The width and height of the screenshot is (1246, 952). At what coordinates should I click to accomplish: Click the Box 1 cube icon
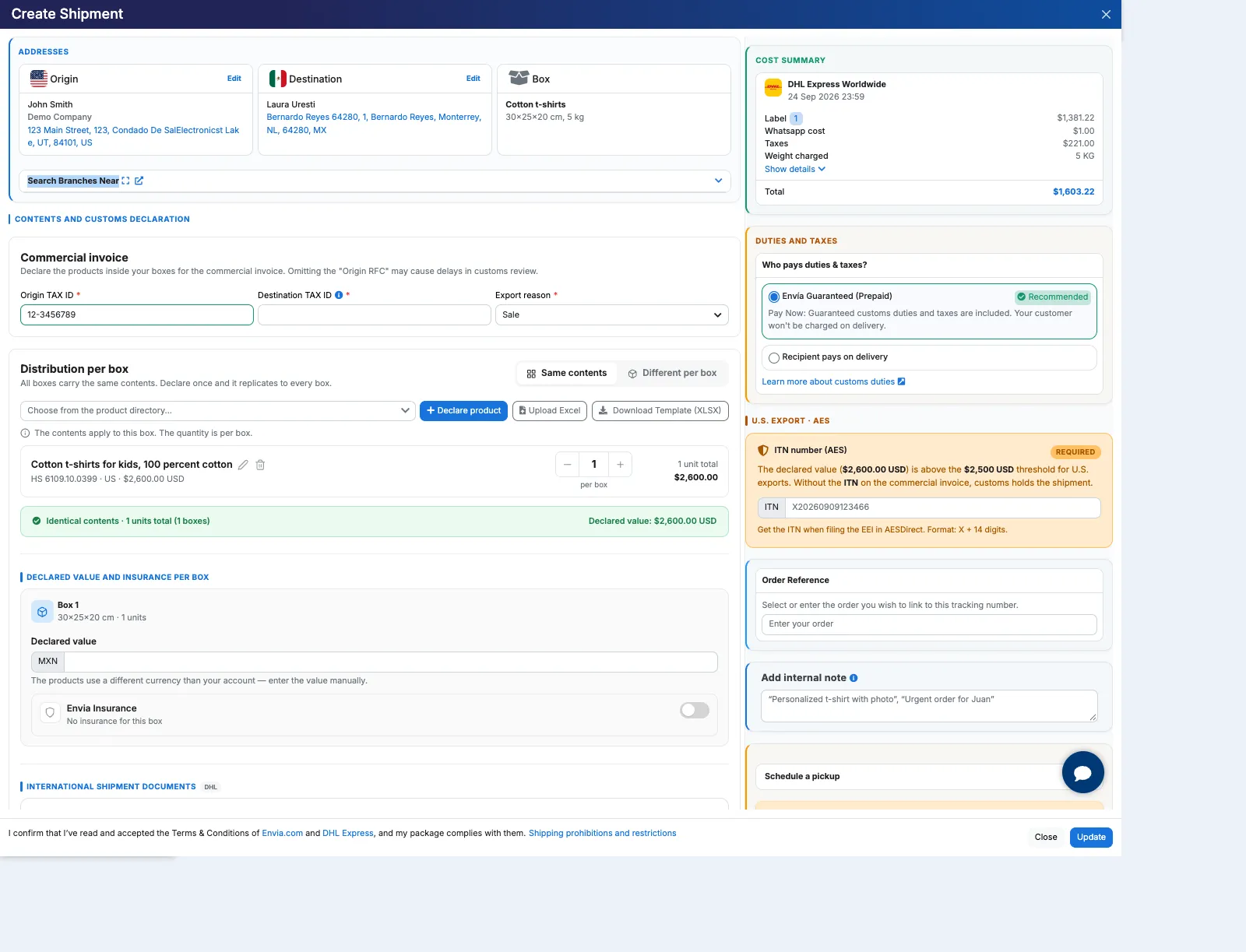[42, 612]
